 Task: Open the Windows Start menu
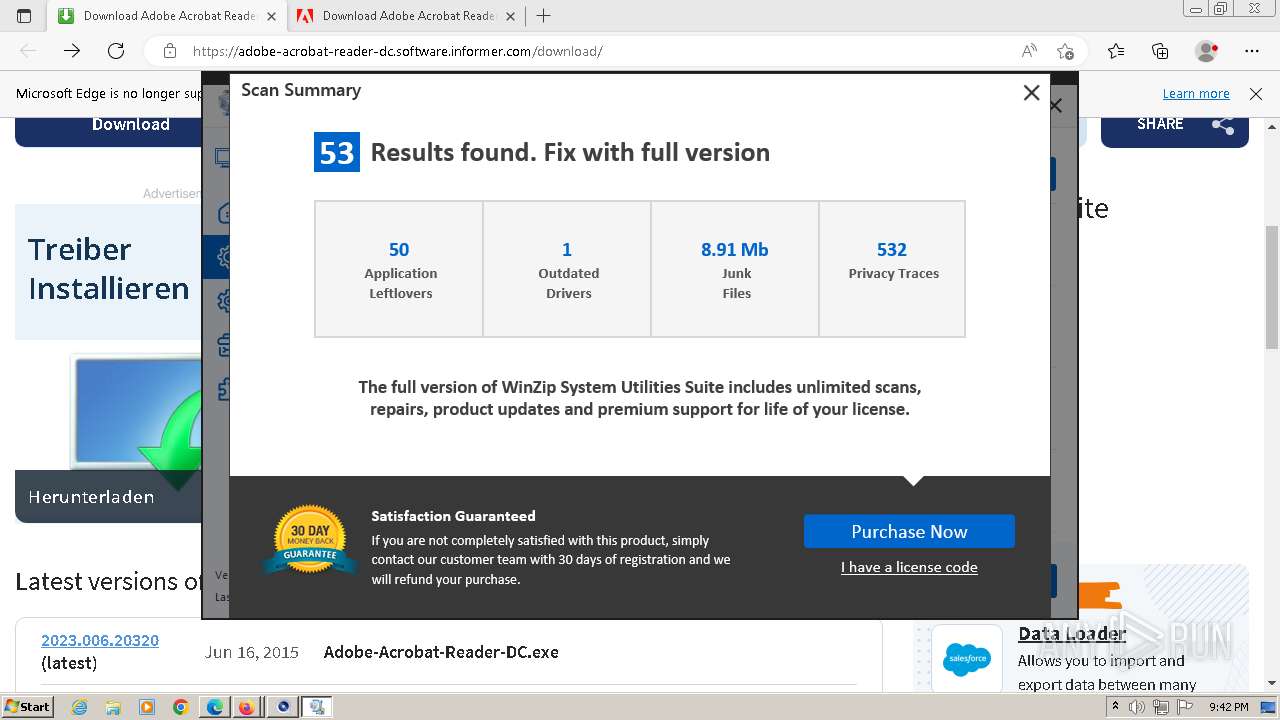pos(28,707)
